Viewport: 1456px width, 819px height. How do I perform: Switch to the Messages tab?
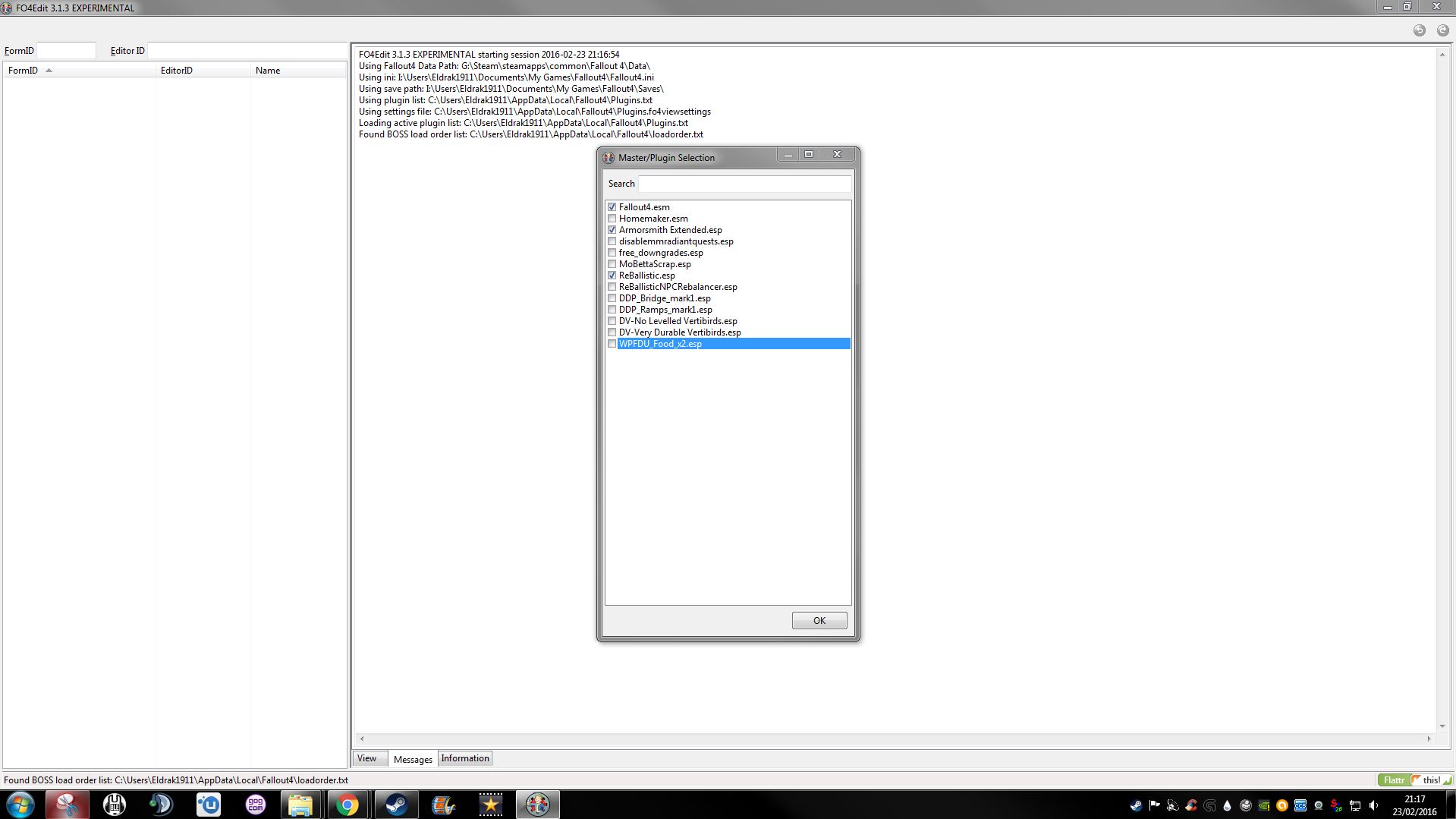pyautogui.click(x=413, y=759)
